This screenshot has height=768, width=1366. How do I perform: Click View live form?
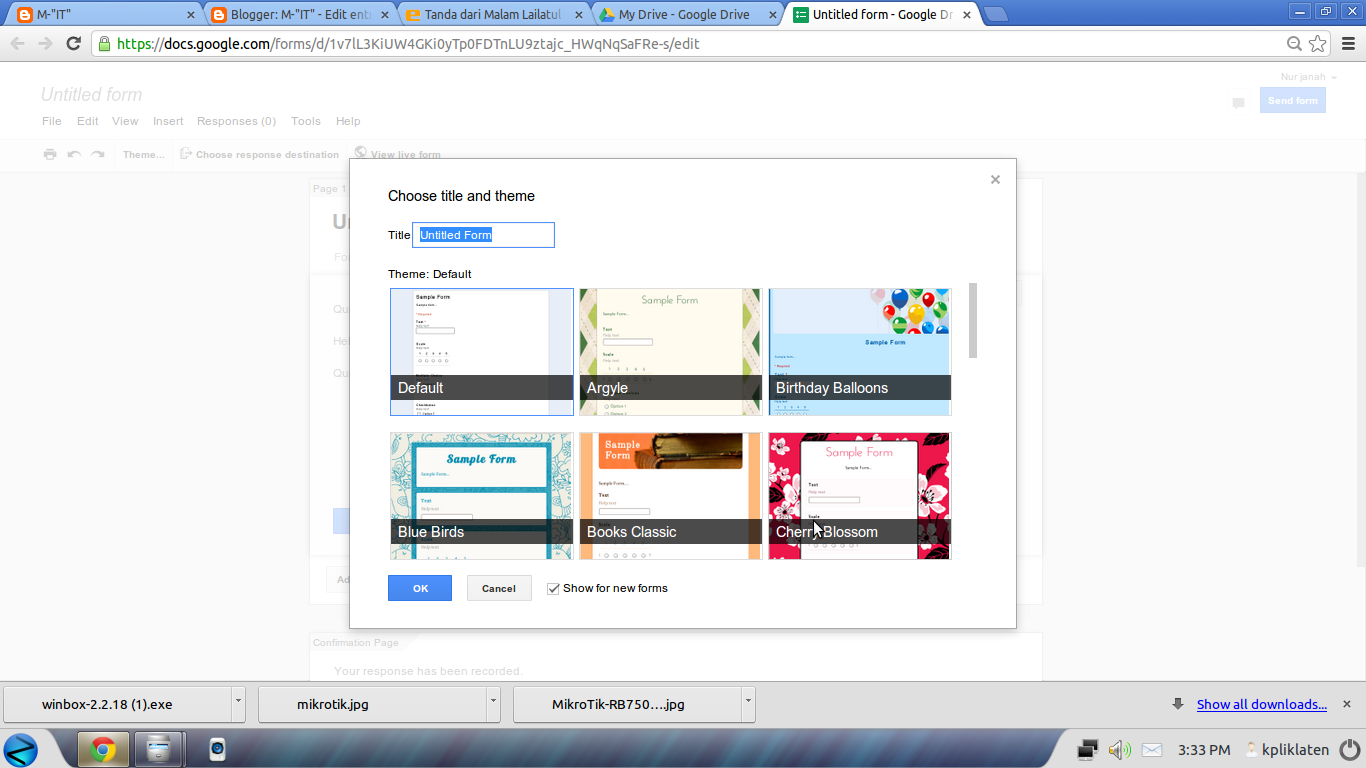(398, 154)
